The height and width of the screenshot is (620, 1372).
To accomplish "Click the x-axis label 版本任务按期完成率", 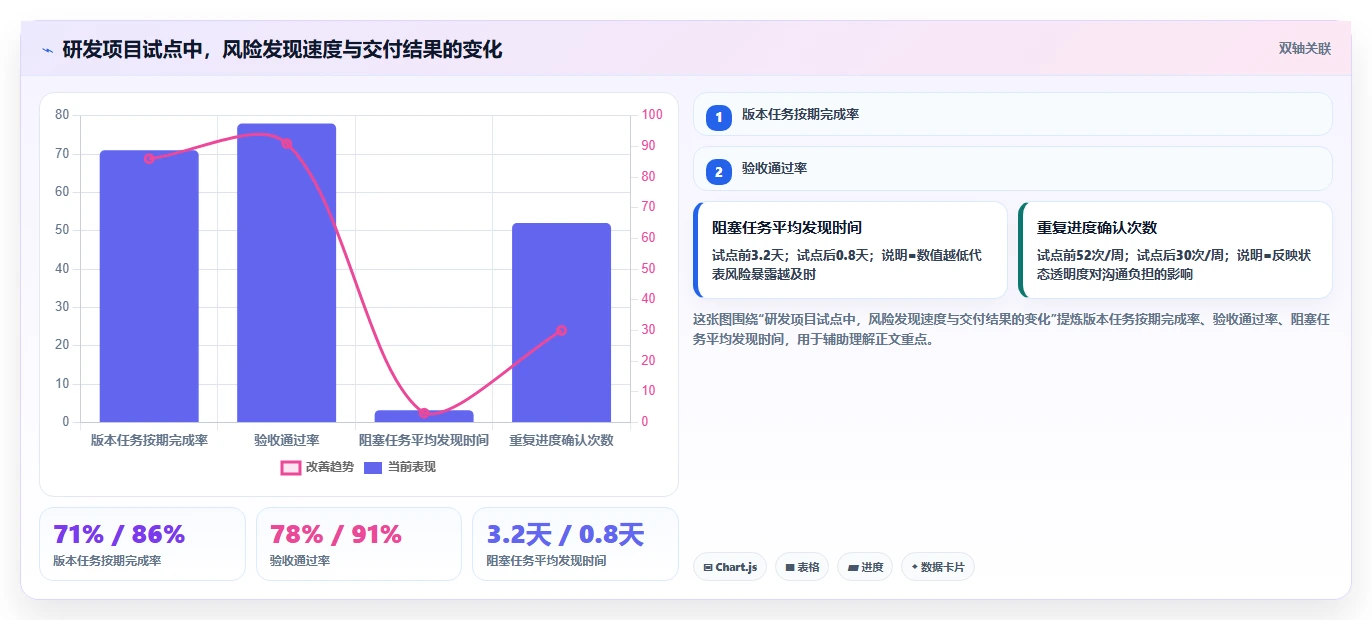I will (149, 440).
